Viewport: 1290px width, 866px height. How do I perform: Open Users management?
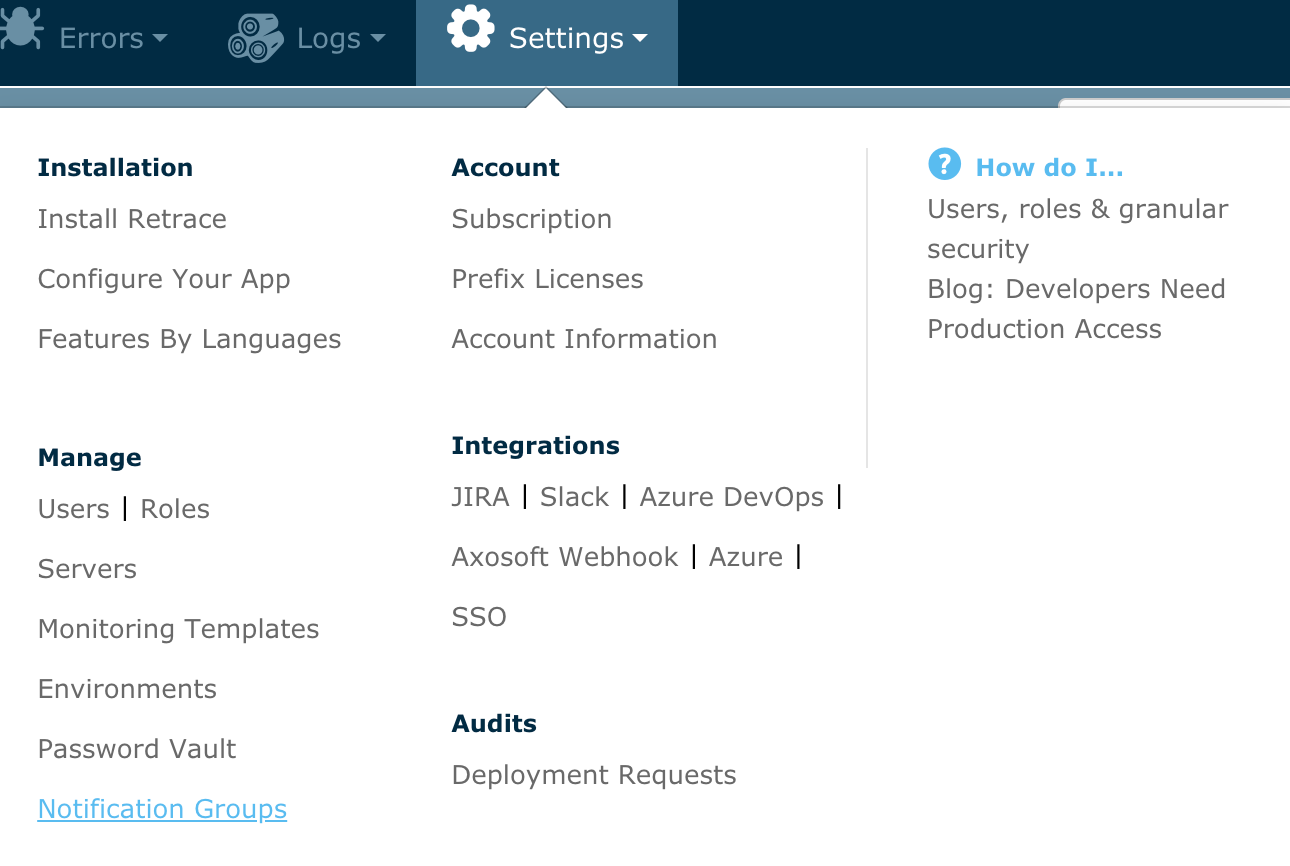74,509
